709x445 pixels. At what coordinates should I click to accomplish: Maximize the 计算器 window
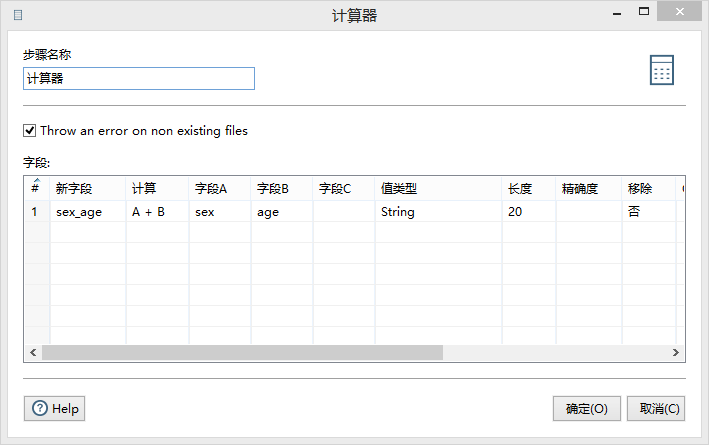coord(644,12)
